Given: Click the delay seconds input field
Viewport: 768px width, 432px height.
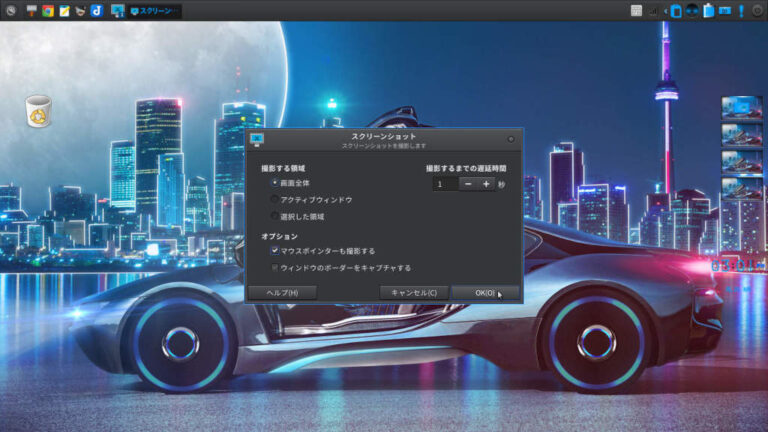Looking at the screenshot, I should 444,184.
